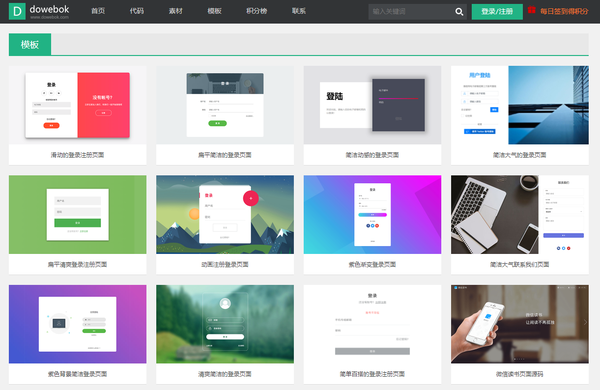Viewport: 600px width, 390px height.
Task: Open the 紫色渐变登录页面 thumbnail
Action: [372, 214]
